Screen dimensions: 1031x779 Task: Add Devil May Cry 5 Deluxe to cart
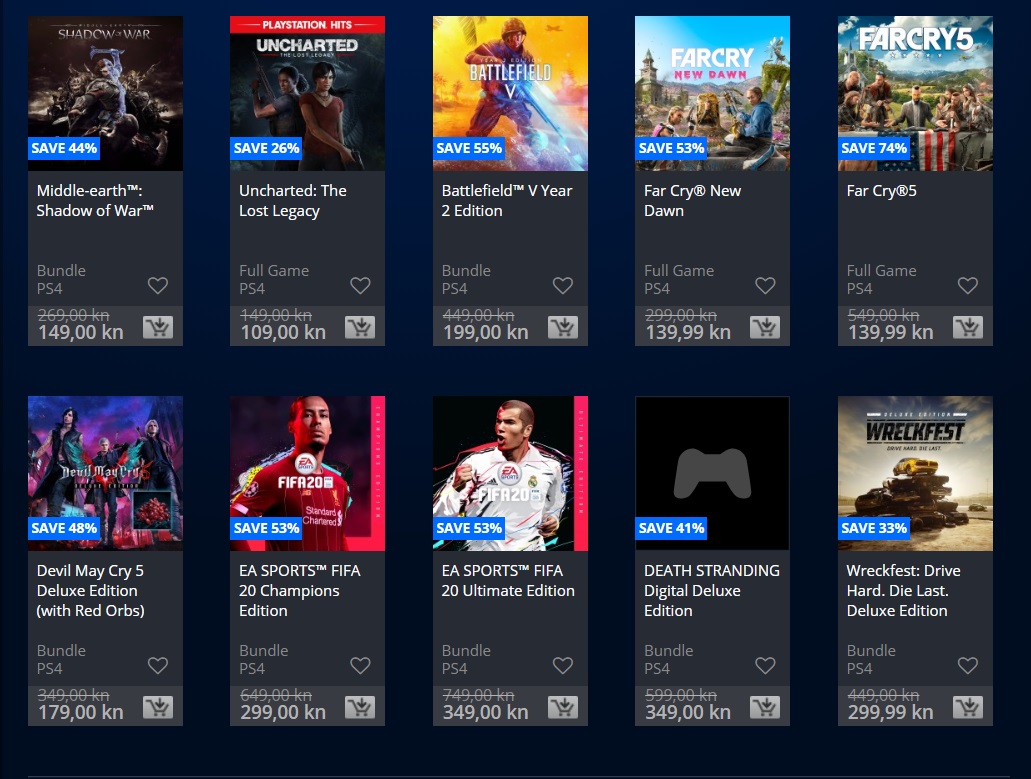[158, 707]
